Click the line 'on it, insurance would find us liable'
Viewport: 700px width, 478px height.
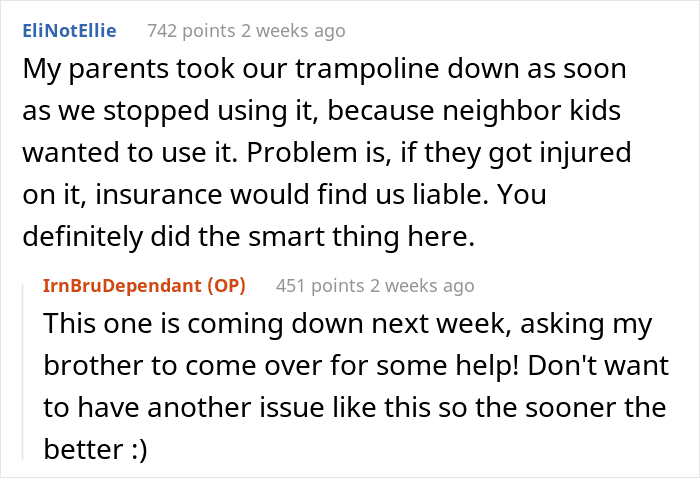(284, 195)
